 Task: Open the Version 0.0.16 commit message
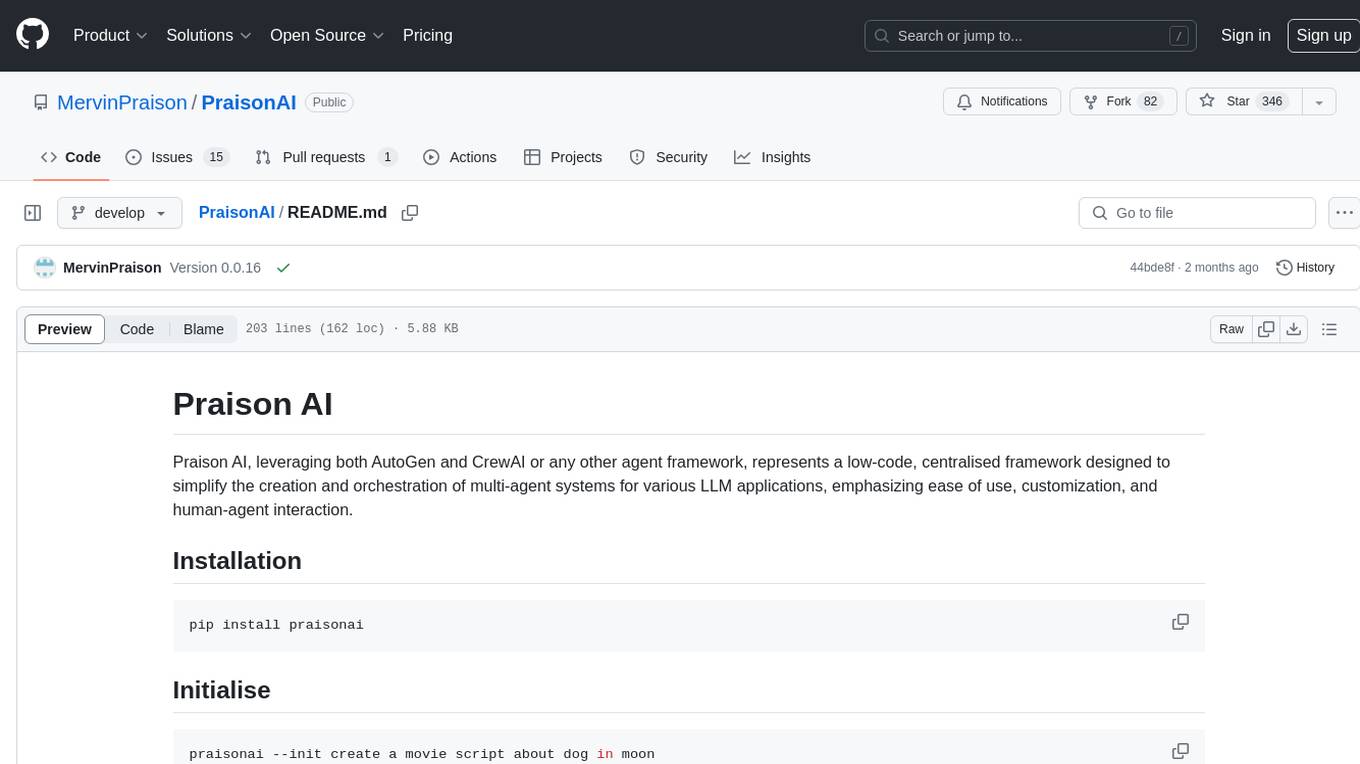tap(215, 268)
